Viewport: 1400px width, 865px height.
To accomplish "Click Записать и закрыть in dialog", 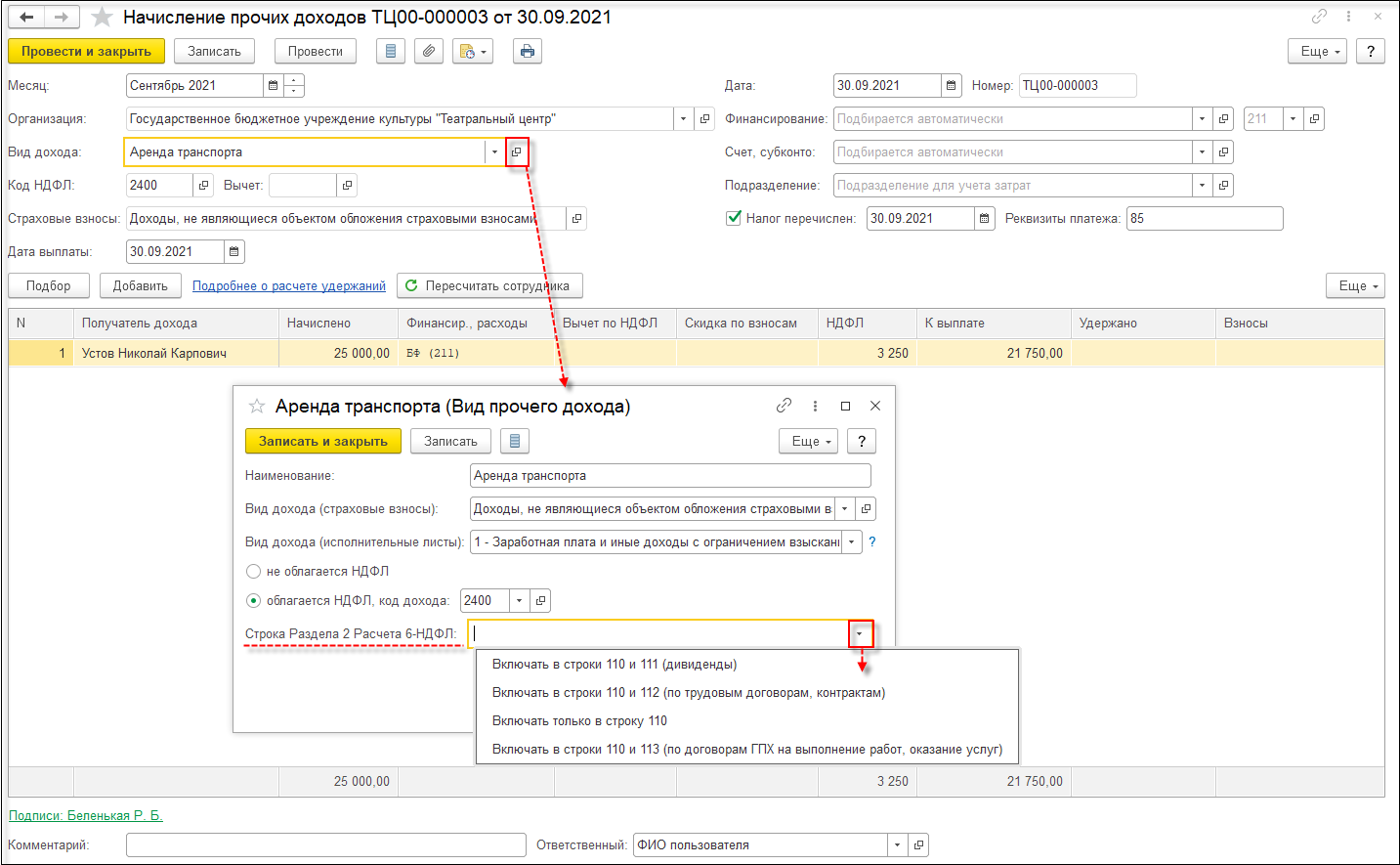I will tap(323, 442).
